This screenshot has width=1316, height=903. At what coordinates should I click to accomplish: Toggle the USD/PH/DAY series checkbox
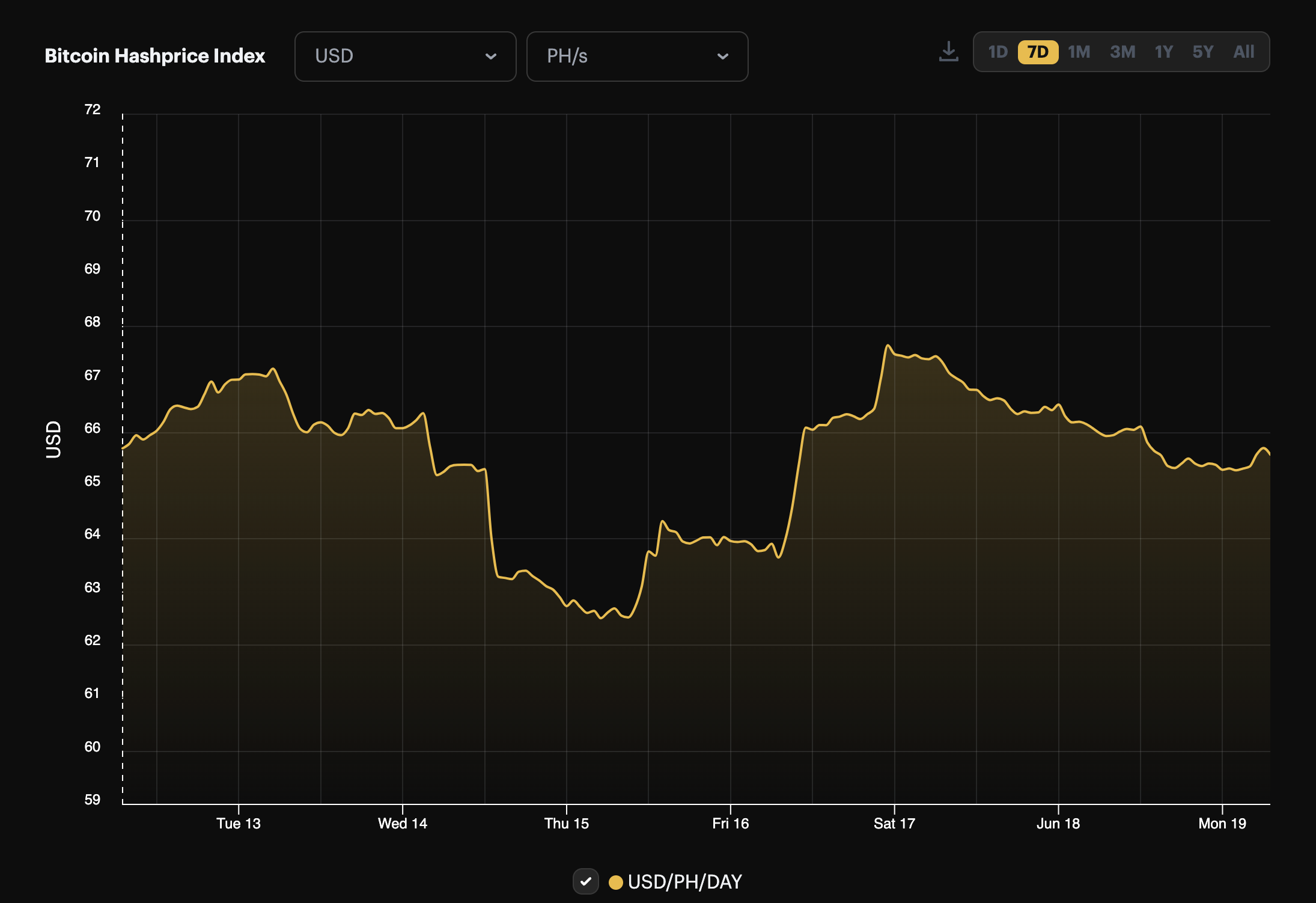(585, 881)
